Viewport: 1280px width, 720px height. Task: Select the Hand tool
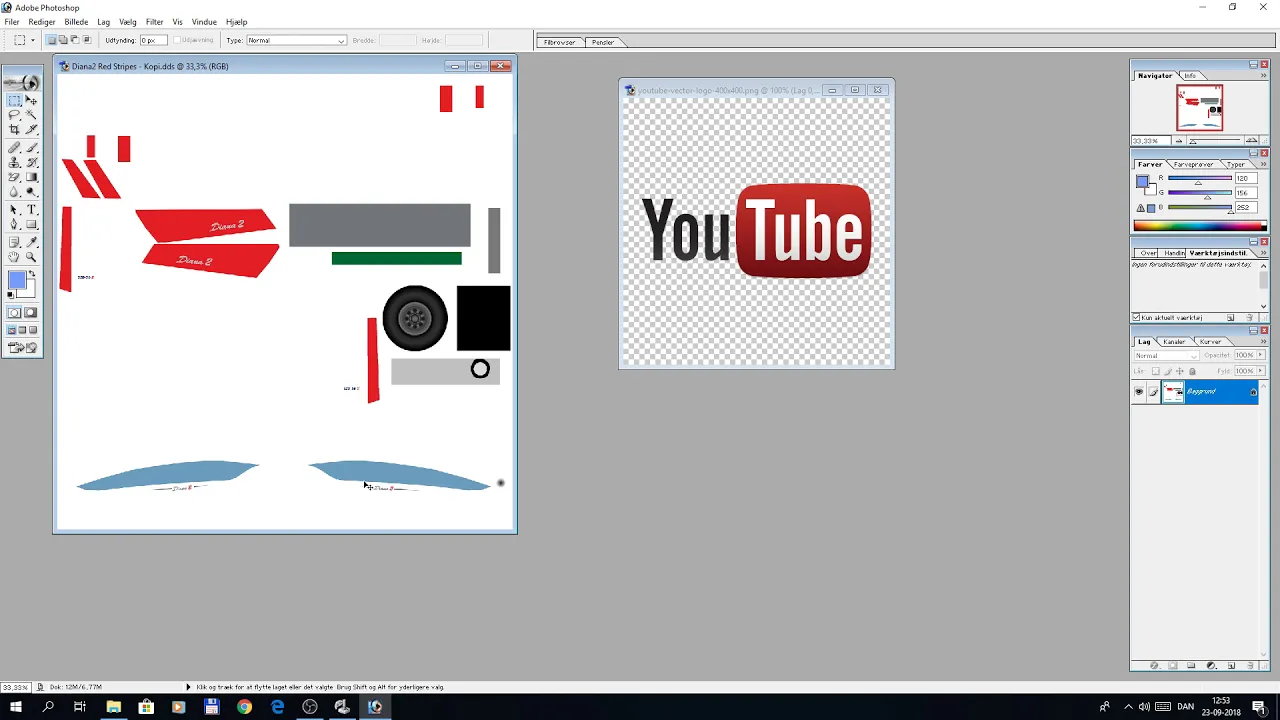pos(14,257)
